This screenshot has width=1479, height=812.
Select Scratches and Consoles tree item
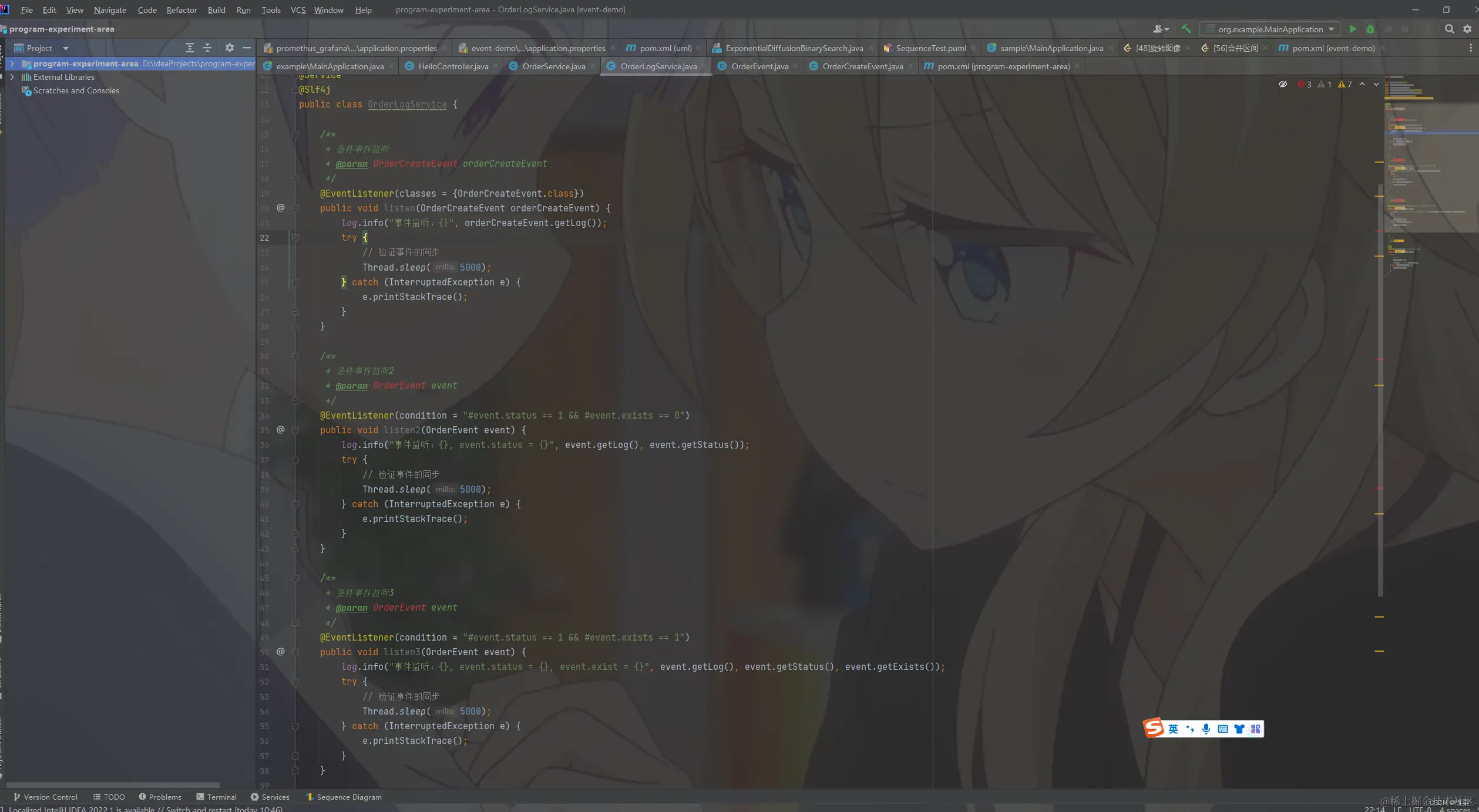point(76,90)
